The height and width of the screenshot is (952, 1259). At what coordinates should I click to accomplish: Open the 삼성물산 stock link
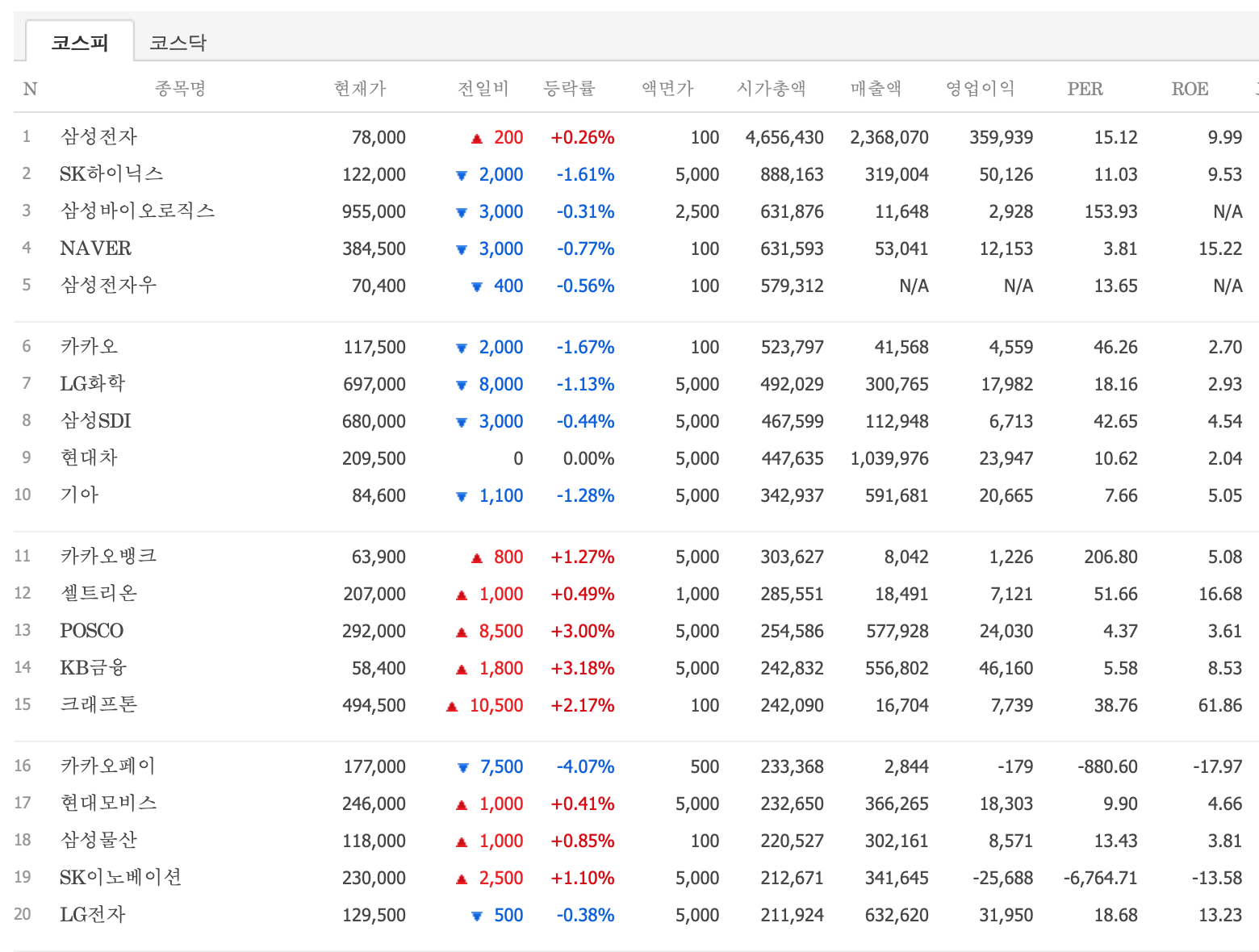[98, 841]
